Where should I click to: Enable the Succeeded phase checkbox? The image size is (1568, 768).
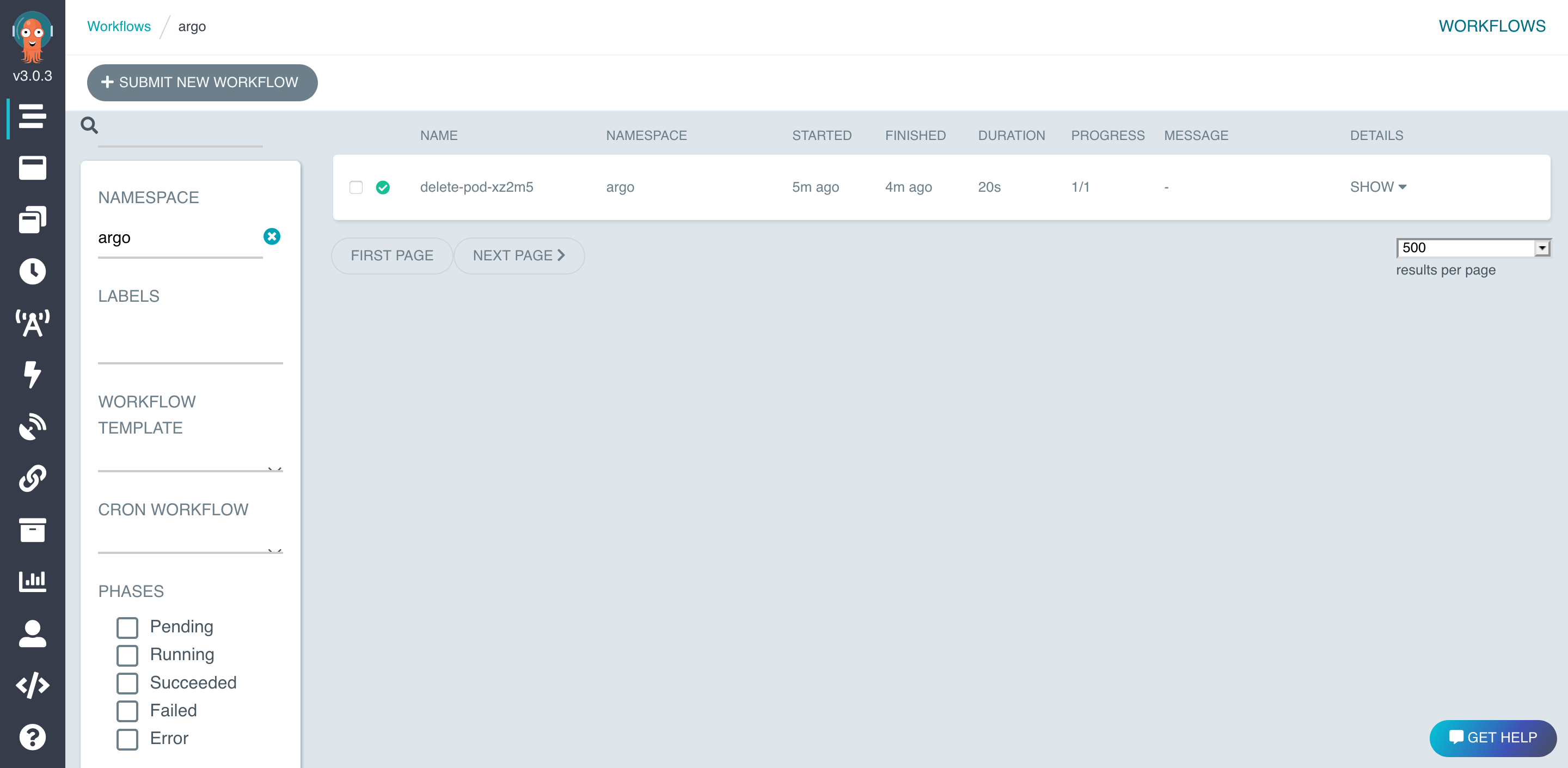(128, 683)
